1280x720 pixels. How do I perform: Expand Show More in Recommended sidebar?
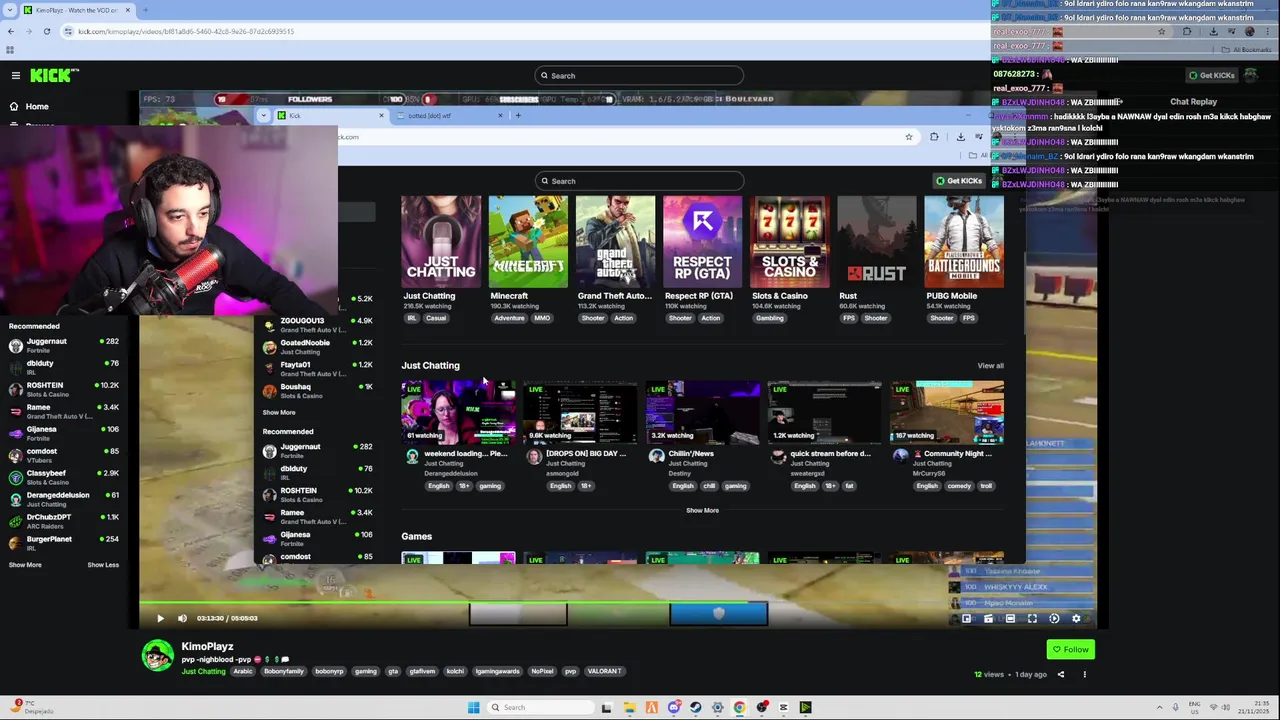tap(25, 565)
